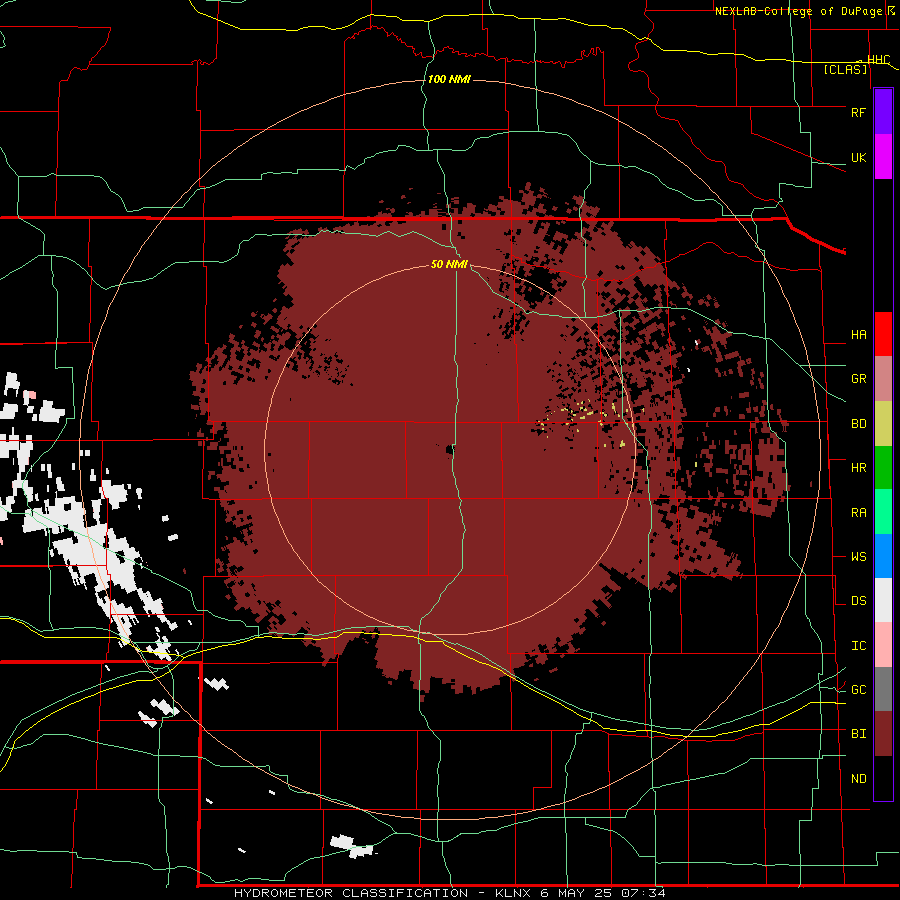
Task: Pick the dark green HR swatch
Action: 883,468
